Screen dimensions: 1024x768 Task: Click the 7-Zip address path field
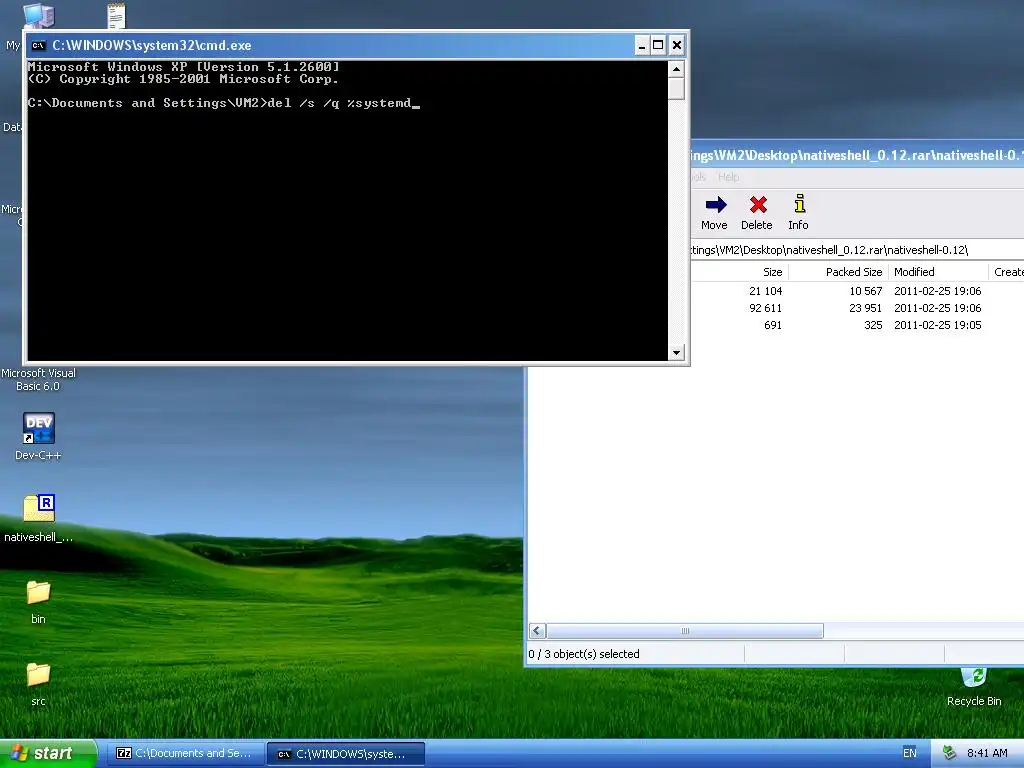[x=857, y=249]
